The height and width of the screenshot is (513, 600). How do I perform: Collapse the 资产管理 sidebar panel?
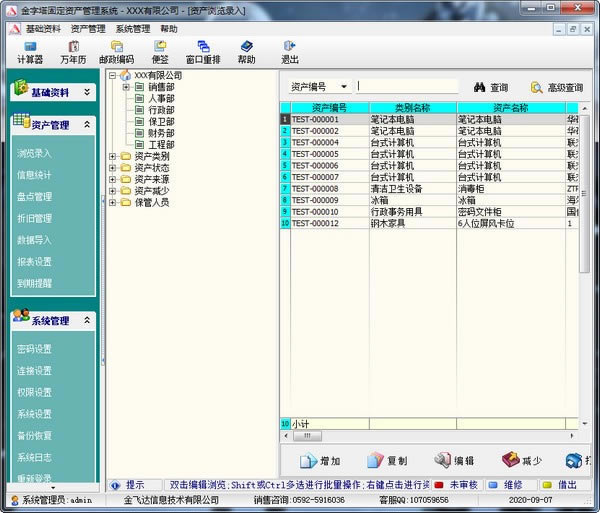pos(87,124)
